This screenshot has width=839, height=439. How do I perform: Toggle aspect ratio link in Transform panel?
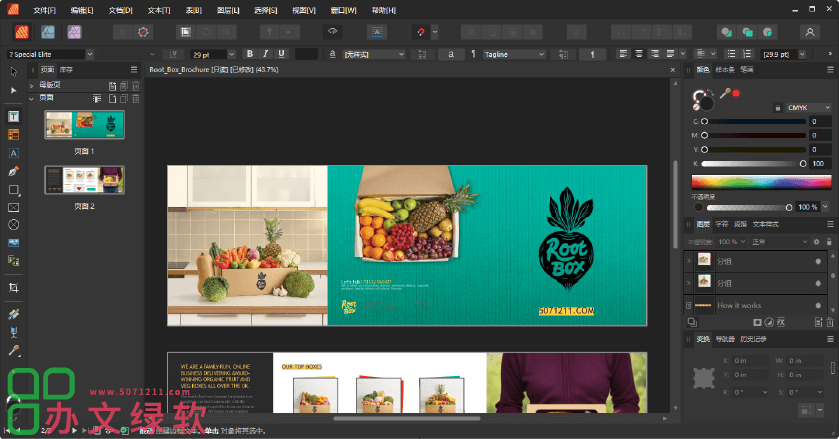click(x=833, y=368)
